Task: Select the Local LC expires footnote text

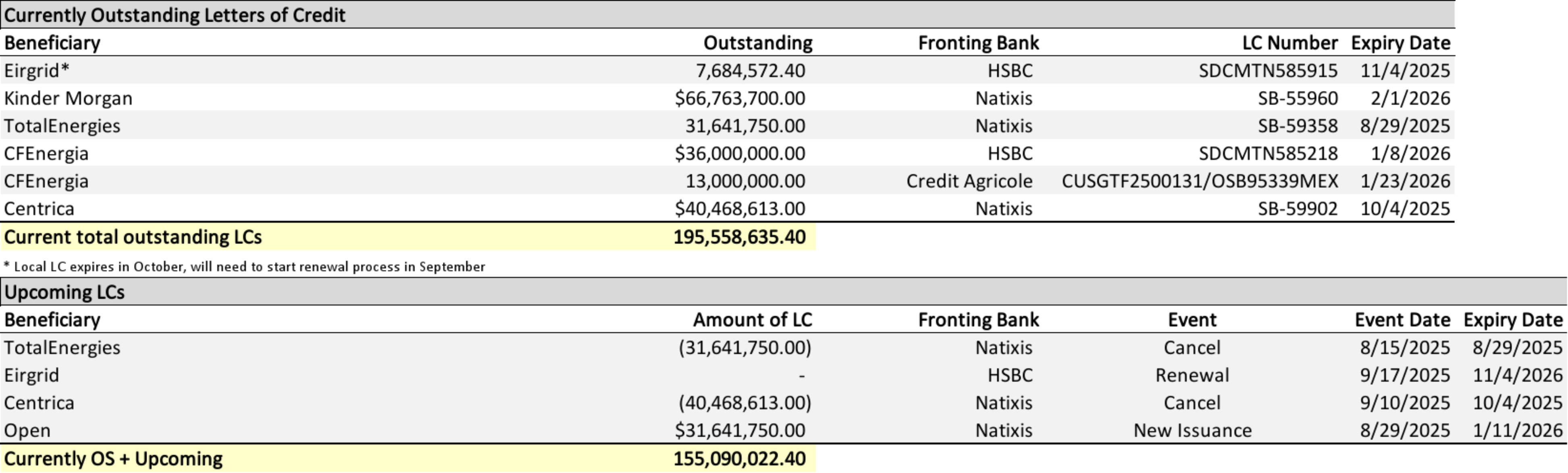Action: (x=245, y=267)
